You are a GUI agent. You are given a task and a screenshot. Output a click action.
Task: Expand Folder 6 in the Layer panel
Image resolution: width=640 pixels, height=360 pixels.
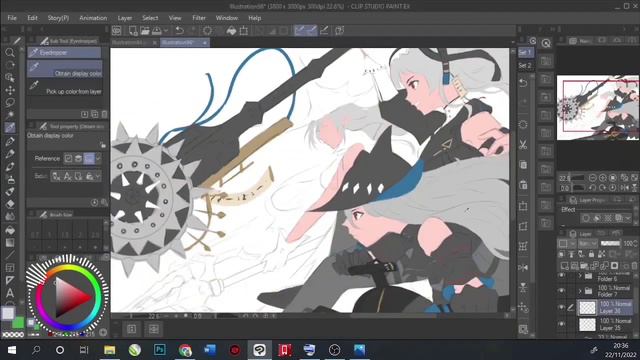tap(580, 276)
